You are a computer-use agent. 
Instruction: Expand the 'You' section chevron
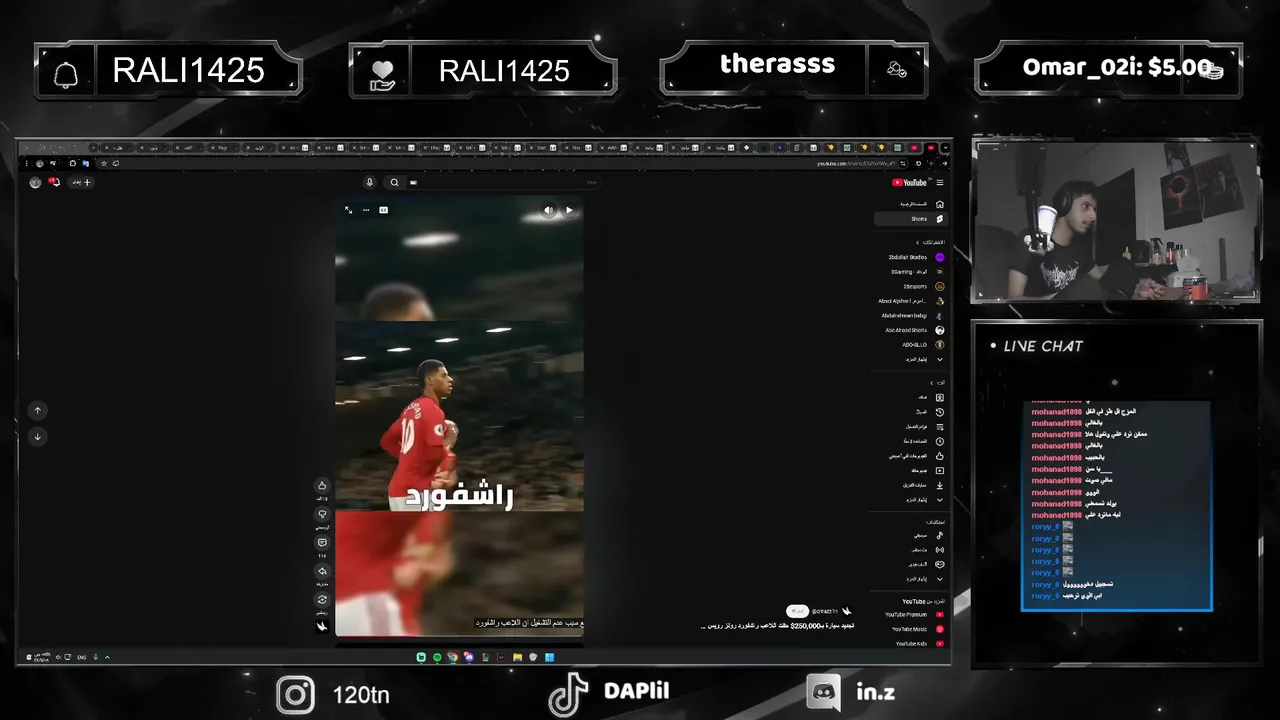[x=931, y=383]
